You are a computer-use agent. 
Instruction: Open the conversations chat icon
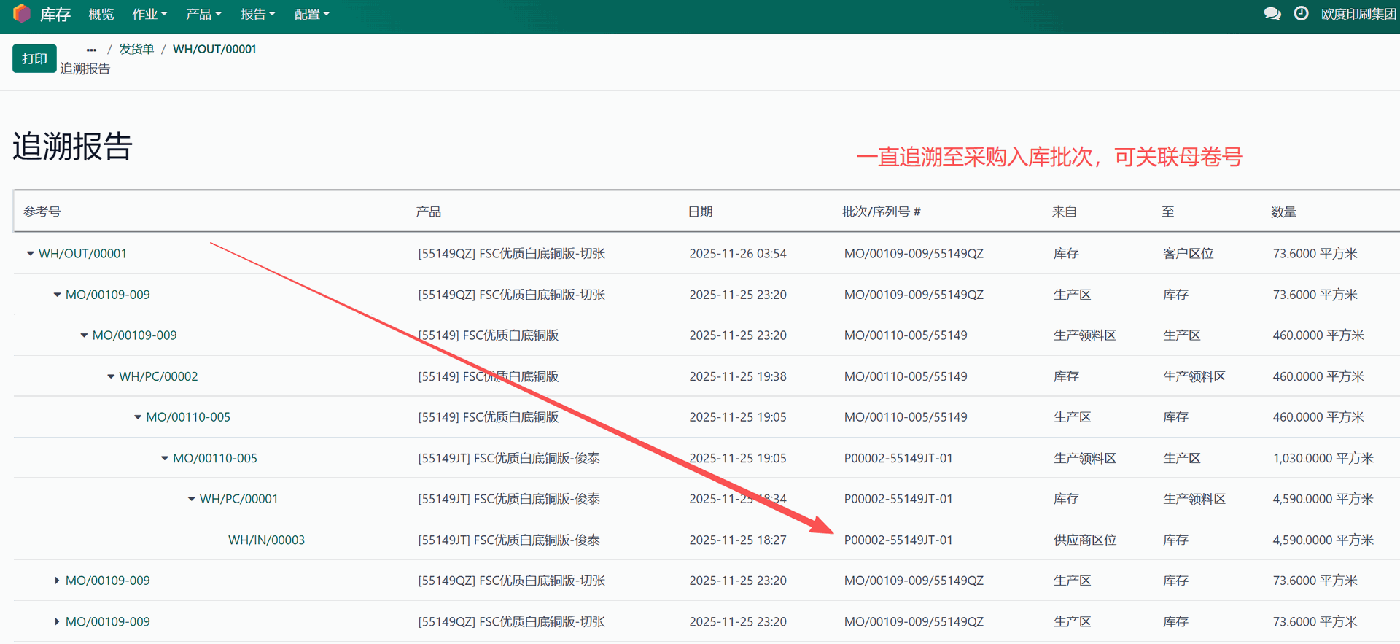click(x=1272, y=13)
